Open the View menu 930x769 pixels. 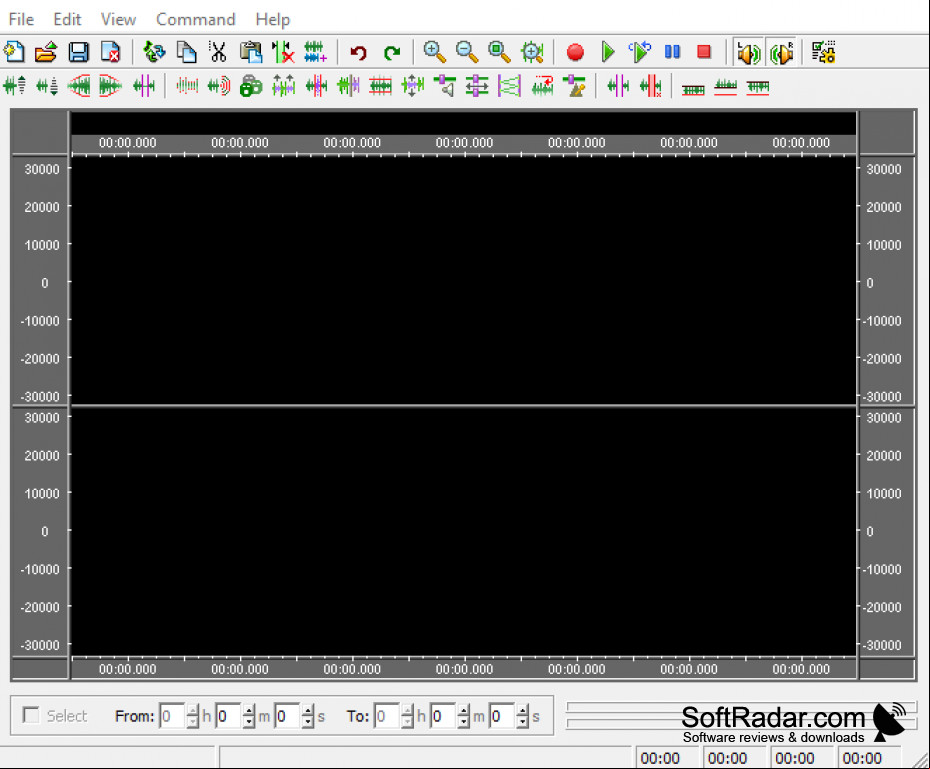point(118,20)
